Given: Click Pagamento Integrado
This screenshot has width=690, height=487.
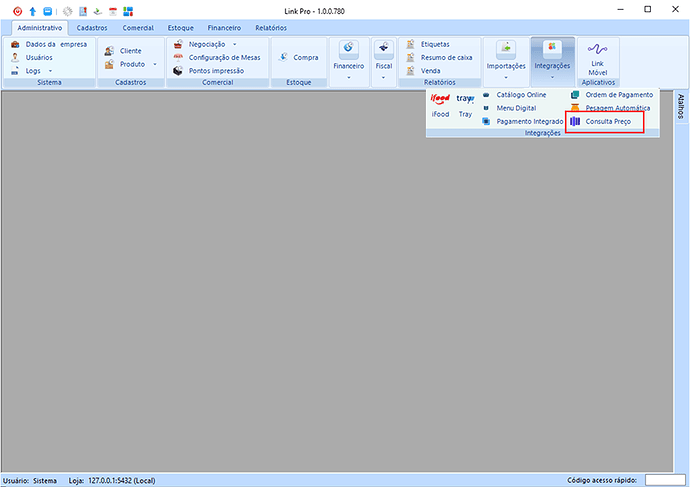Looking at the screenshot, I should [x=522, y=121].
